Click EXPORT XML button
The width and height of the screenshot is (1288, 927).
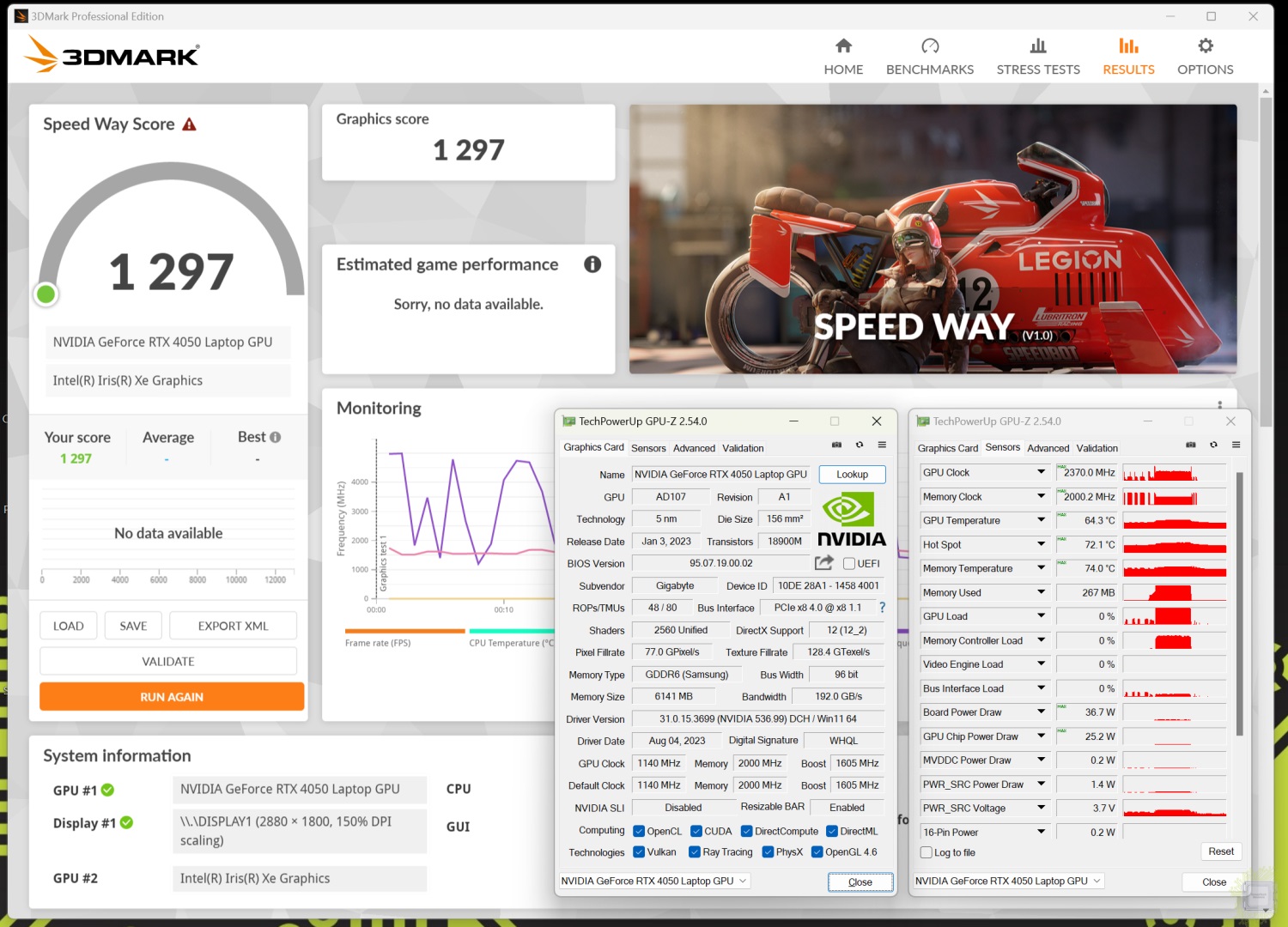[234, 626]
